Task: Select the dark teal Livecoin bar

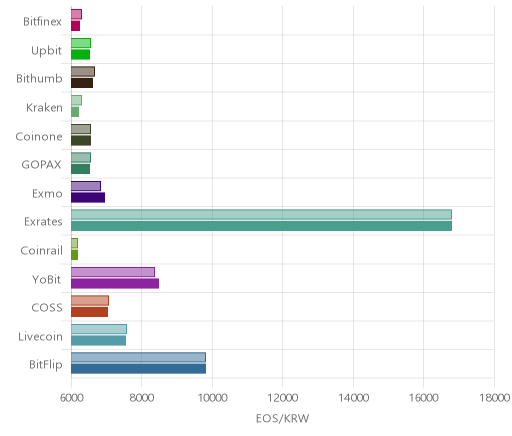Action: coord(98,340)
